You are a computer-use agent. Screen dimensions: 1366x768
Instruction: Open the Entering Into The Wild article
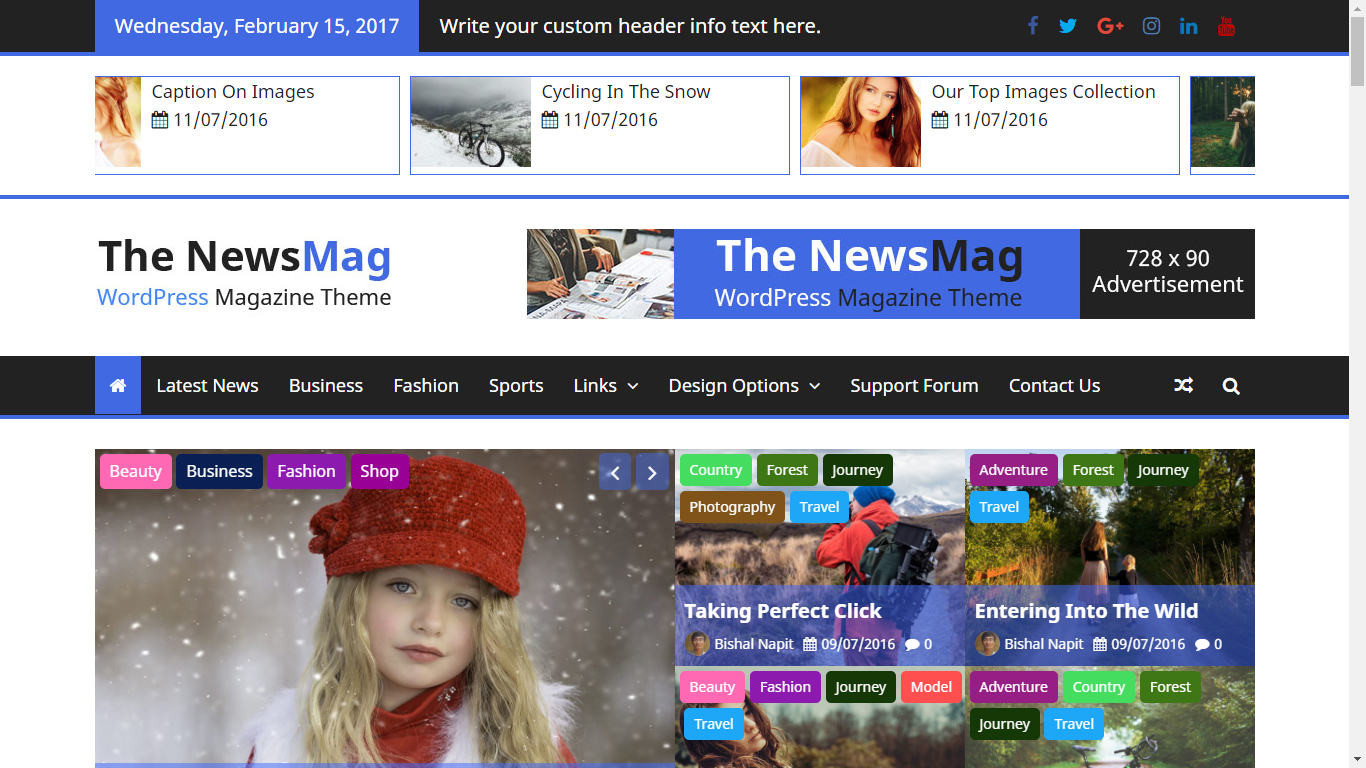[1086, 611]
